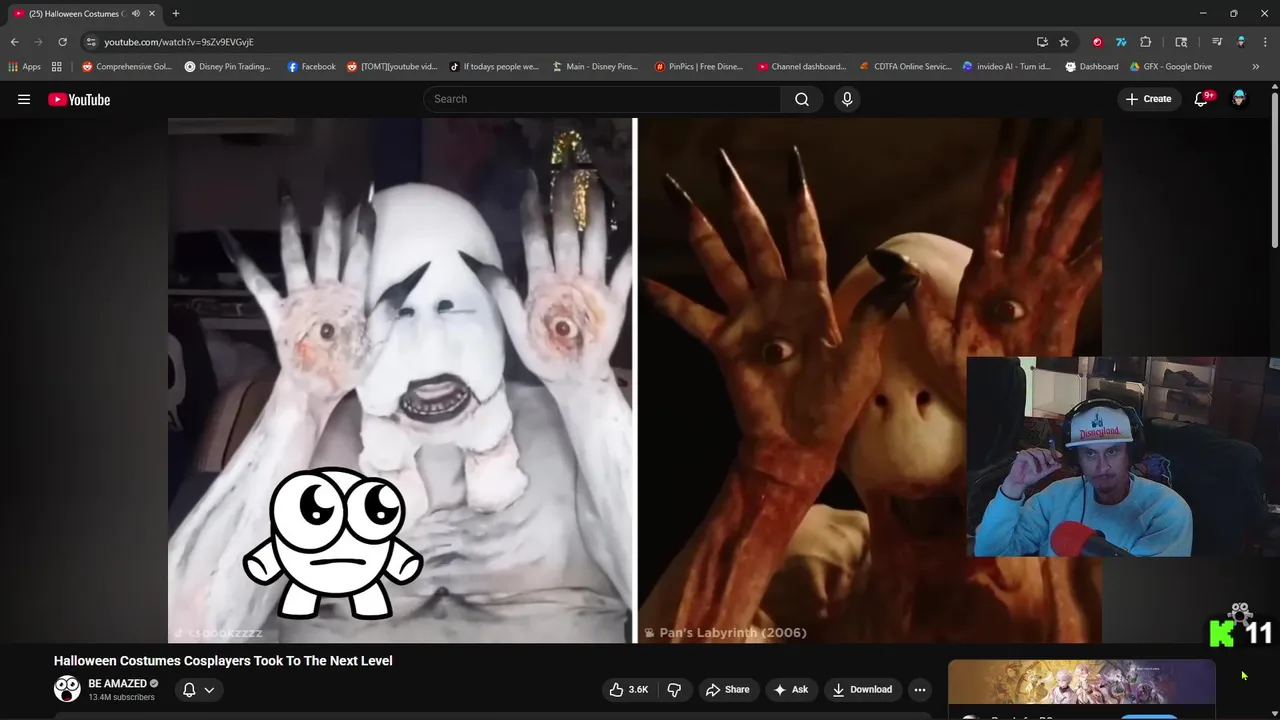
Task: Open PinPics Free Disney bookmark
Action: point(699,67)
